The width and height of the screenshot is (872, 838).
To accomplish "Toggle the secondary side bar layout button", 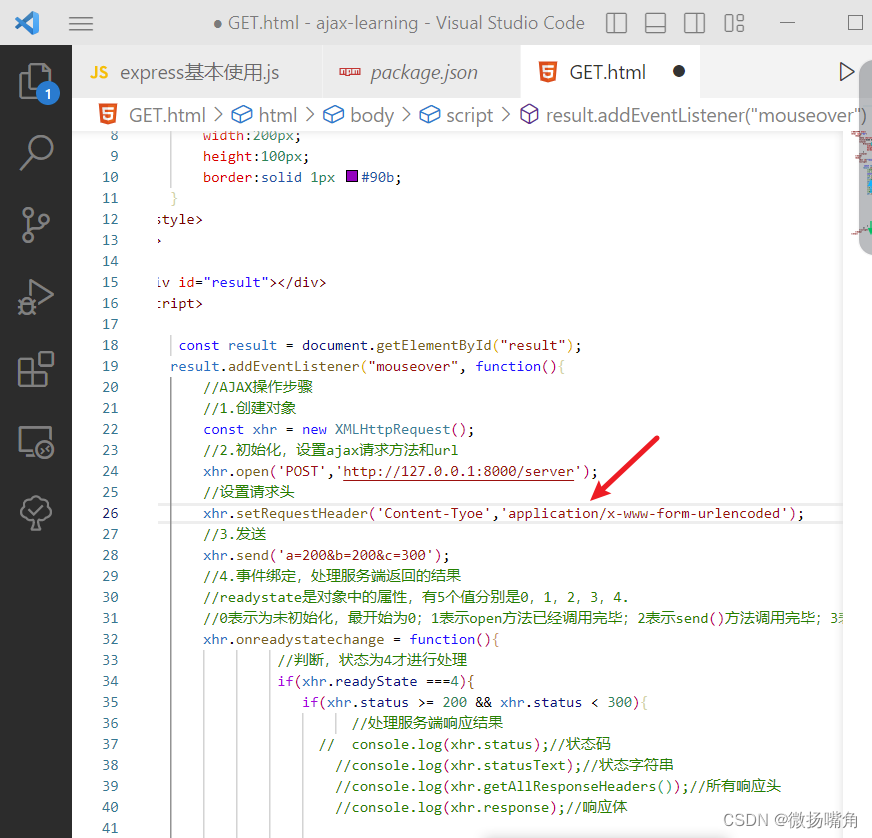I will 694,23.
